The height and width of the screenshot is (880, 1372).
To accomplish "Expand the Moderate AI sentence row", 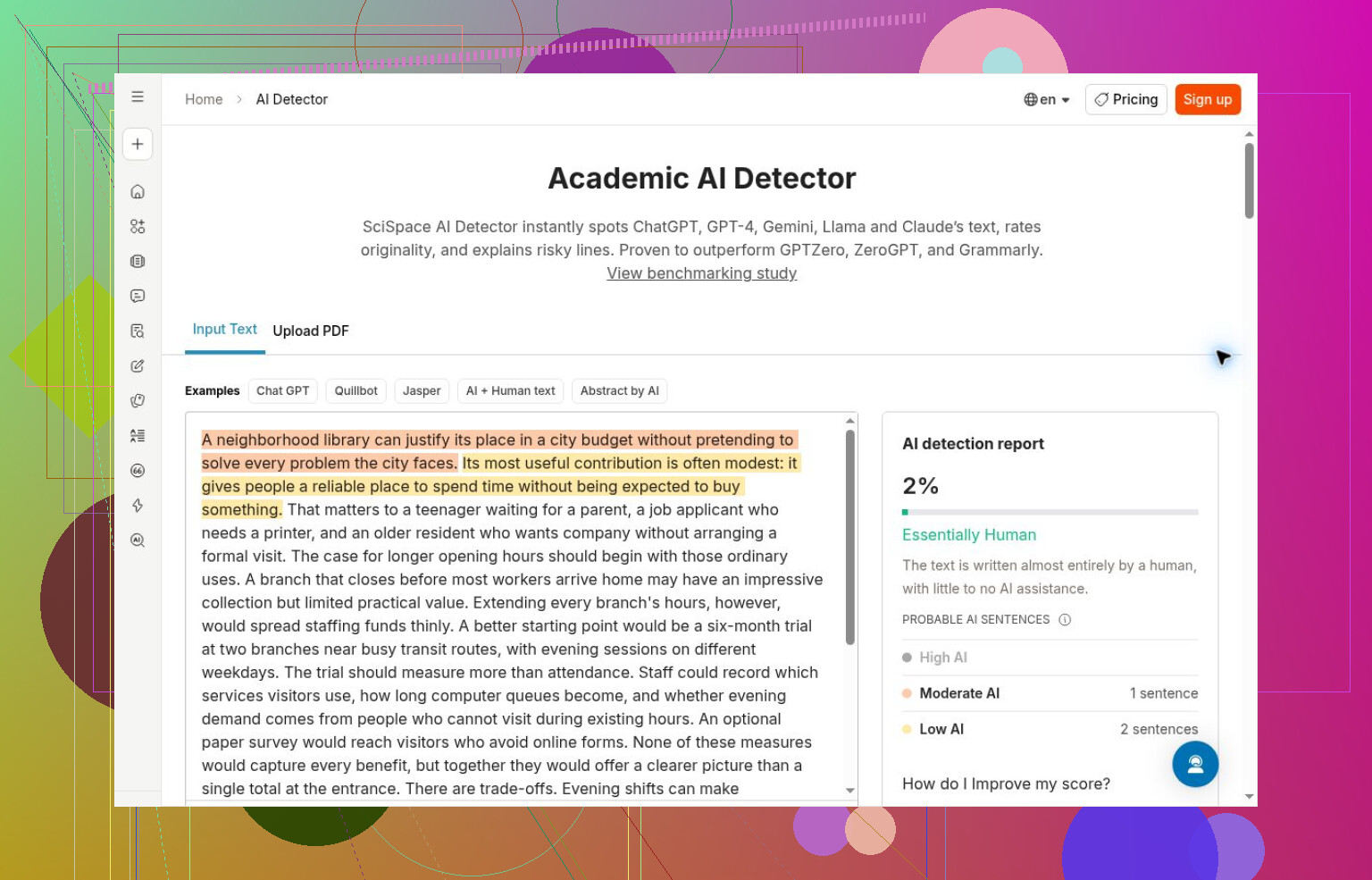I will pos(1050,693).
